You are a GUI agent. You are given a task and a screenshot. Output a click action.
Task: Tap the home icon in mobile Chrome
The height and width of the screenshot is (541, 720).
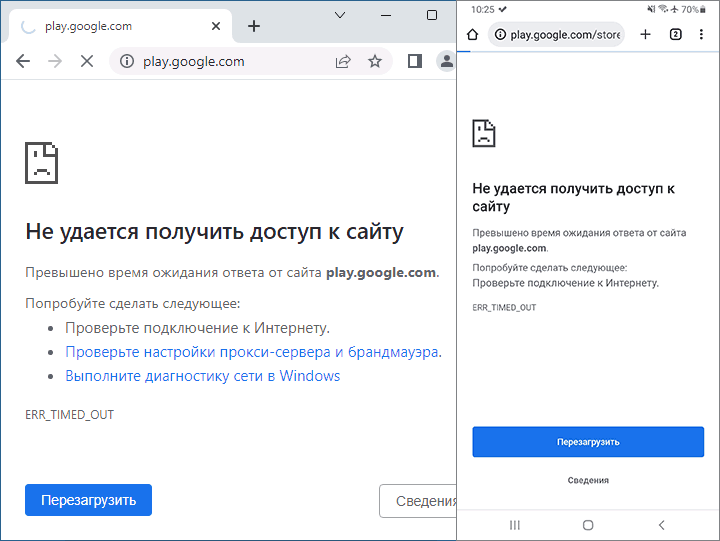(472, 34)
